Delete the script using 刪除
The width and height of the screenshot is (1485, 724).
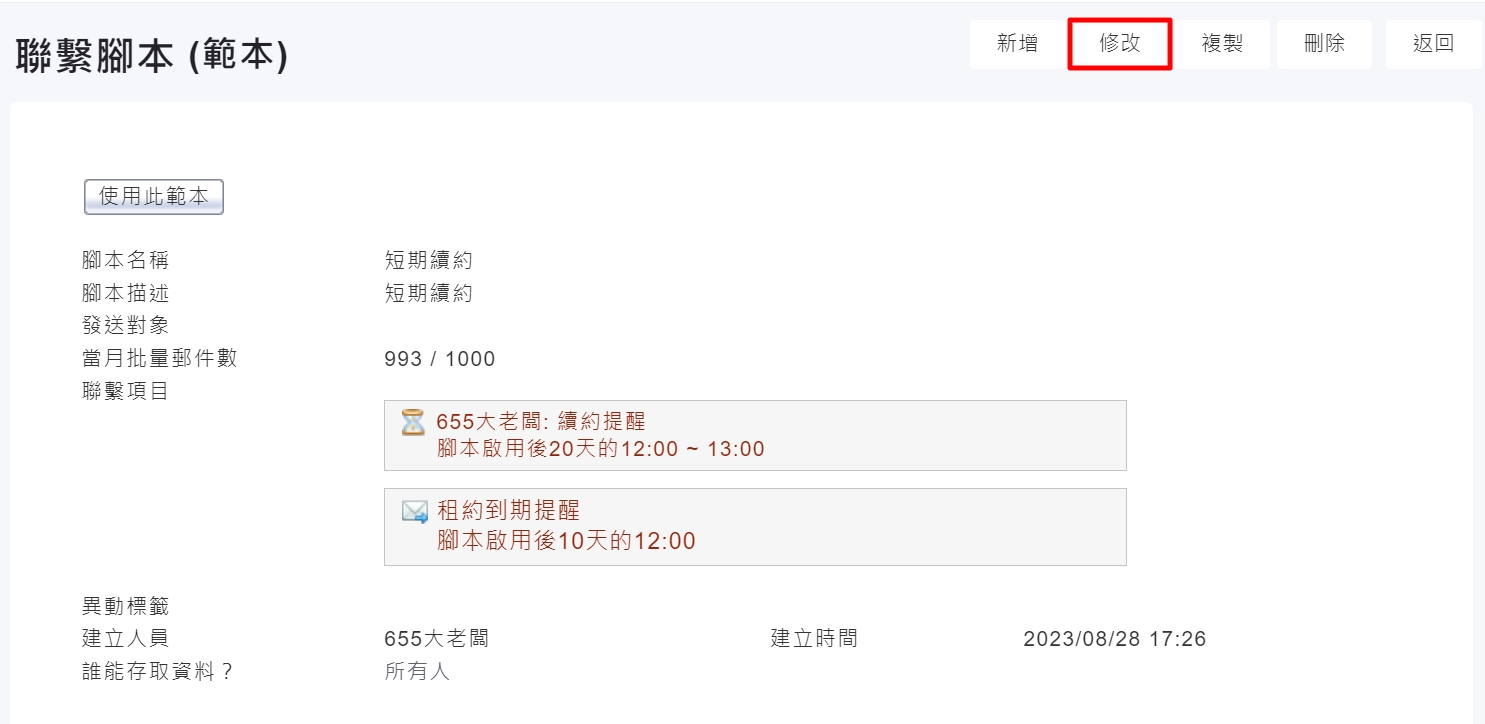[1325, 44]
